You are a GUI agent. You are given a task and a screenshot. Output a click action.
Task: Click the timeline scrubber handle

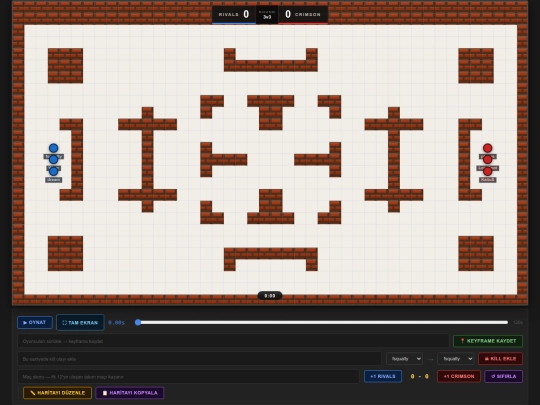click(138, 322)
